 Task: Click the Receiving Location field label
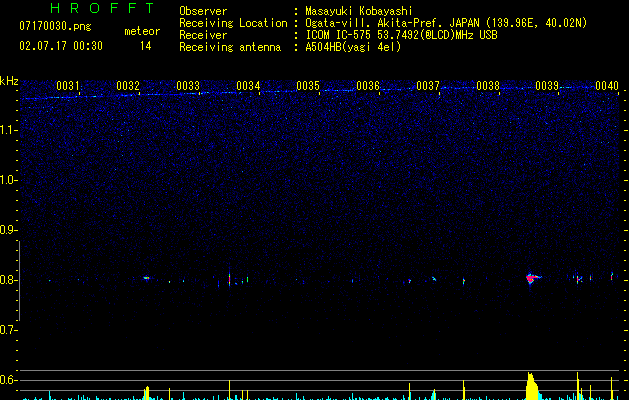233,23
